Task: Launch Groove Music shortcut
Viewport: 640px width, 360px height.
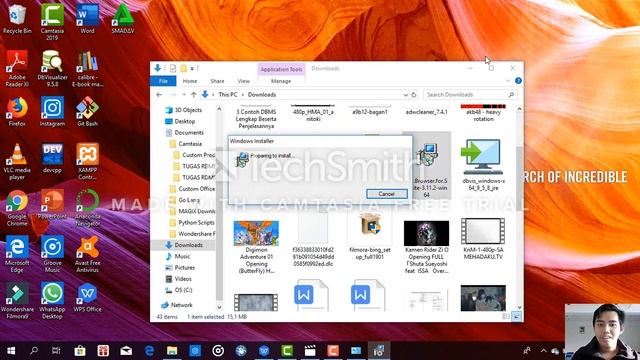Action: 52,254
